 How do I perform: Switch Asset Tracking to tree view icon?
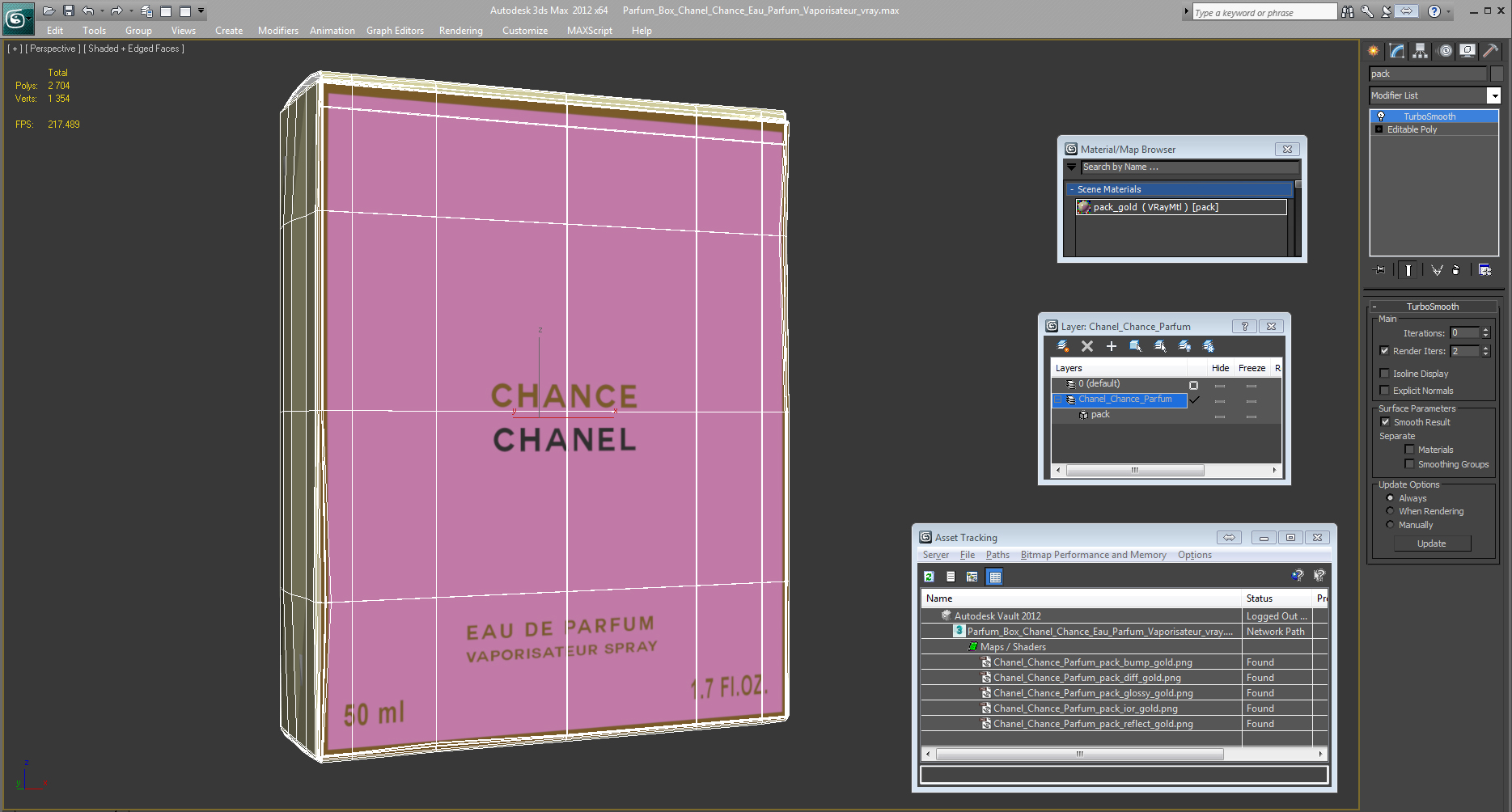972,577
